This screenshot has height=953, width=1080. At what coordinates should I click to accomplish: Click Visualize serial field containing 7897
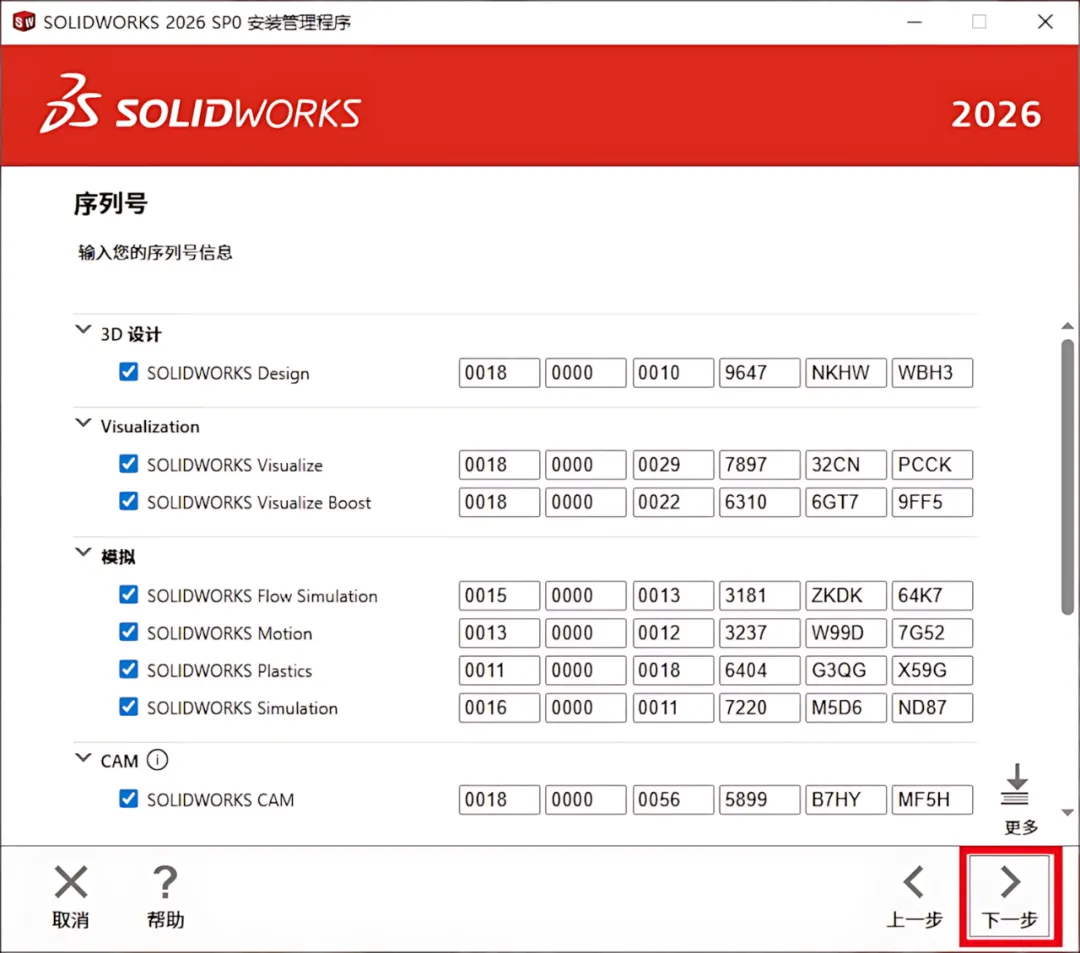pos(759,465)
